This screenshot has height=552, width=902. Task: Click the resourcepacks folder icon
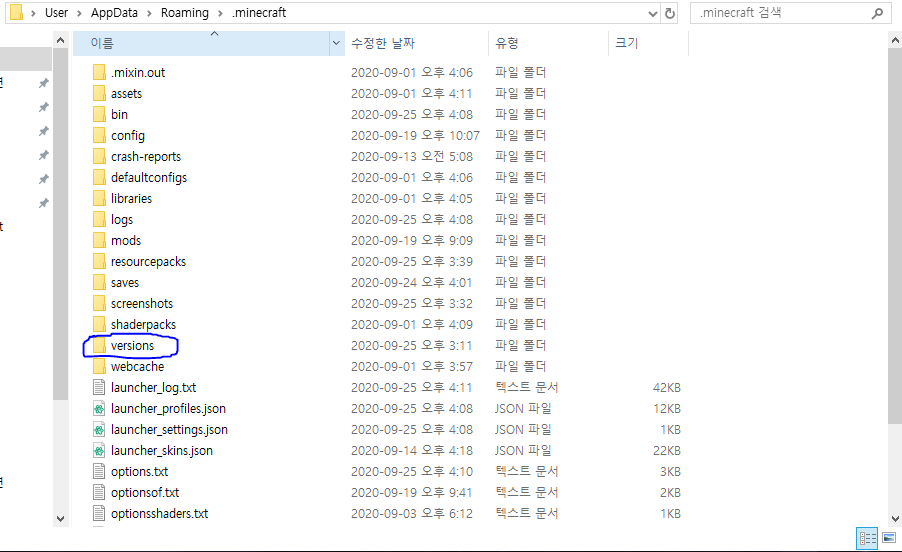pos(99,261)
